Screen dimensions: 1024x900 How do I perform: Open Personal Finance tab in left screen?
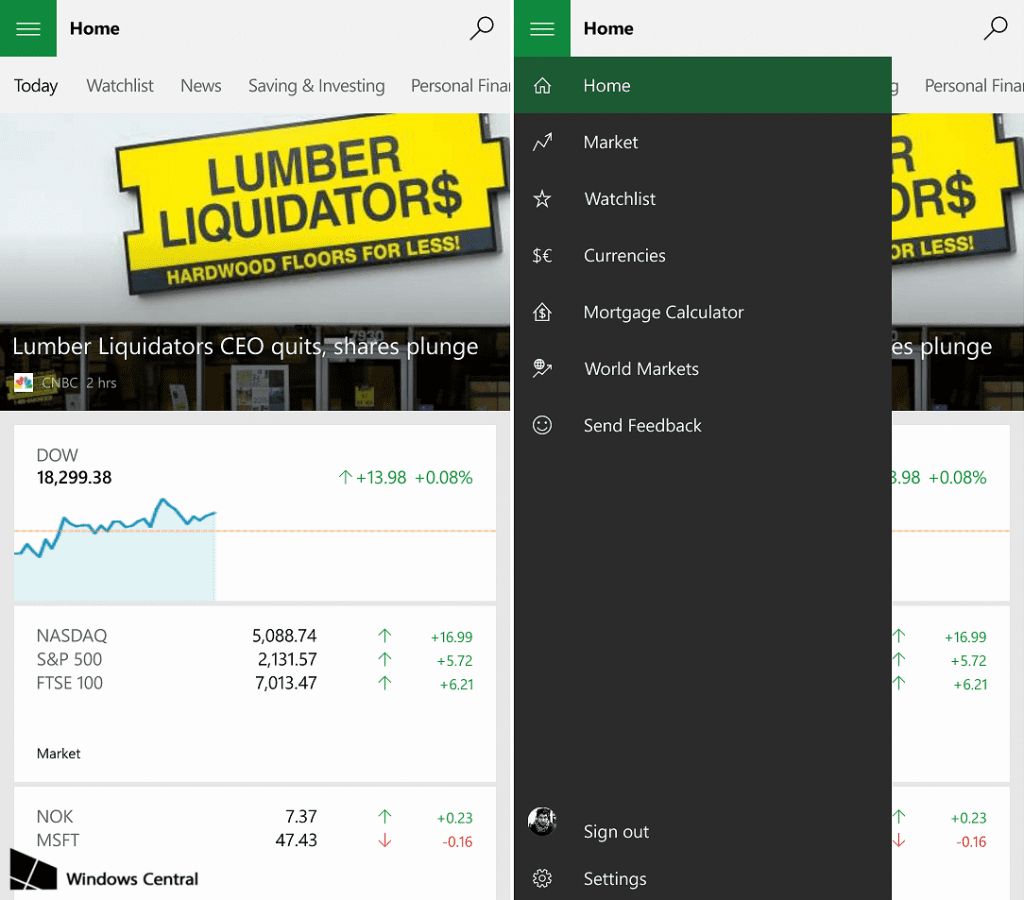tap(460, 86)
